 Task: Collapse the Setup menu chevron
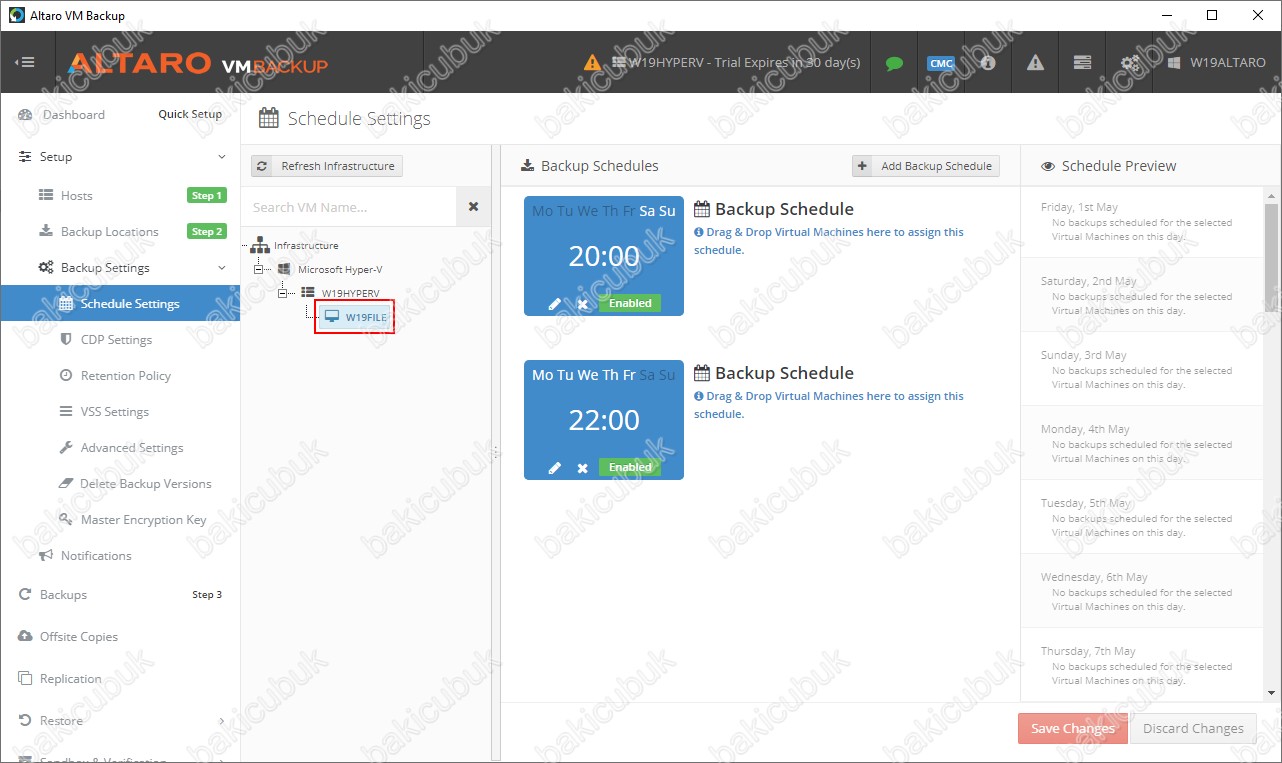coord(222,157)
